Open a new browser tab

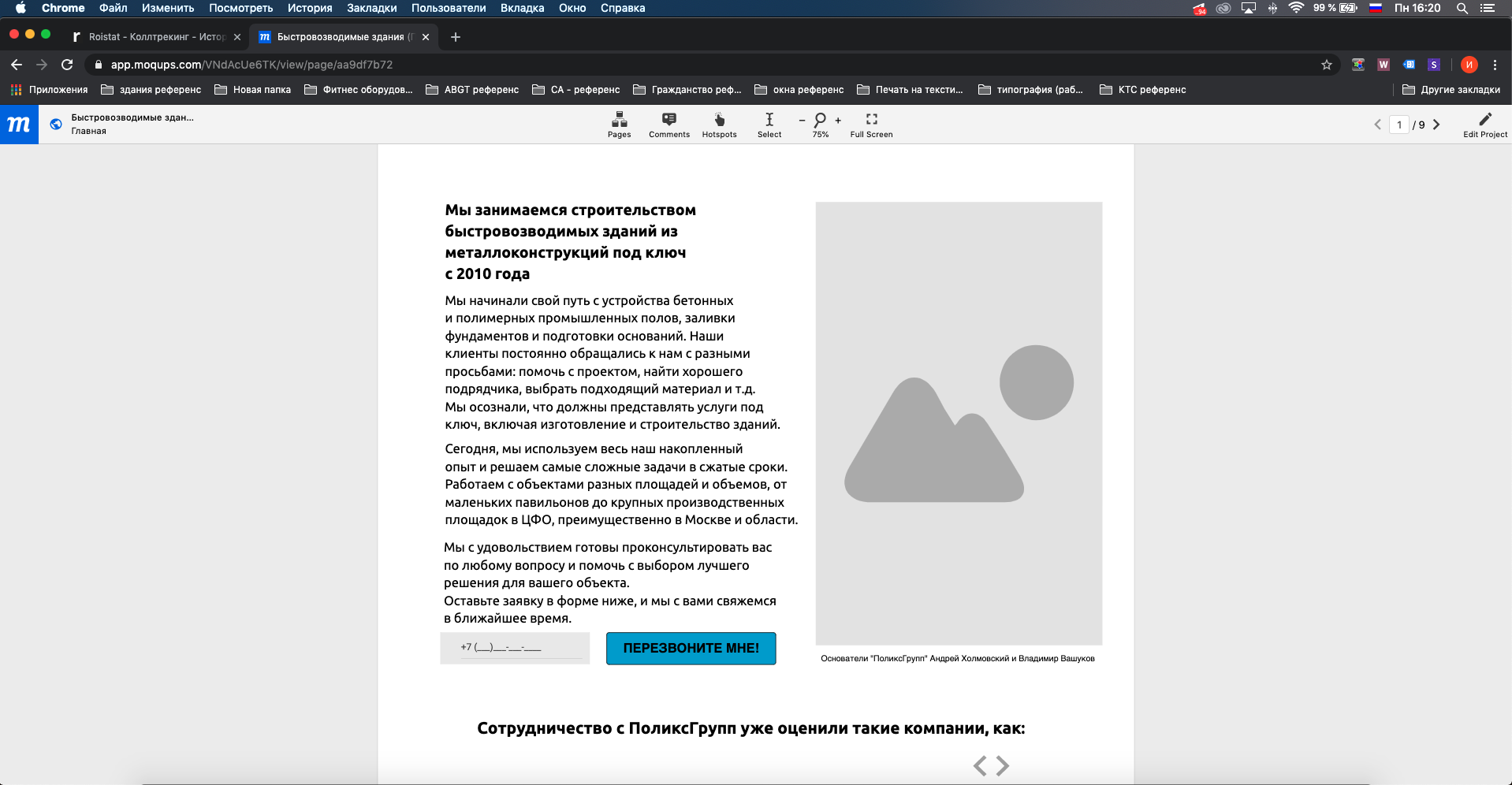point(456,37)
